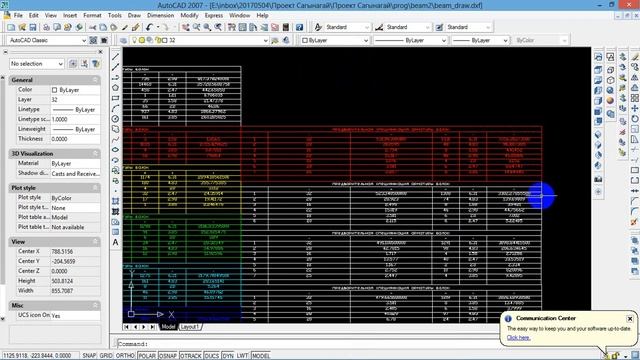Image resolution: width=640 pixels, height=360 pixels.
Task: Click the Move tool in Modify toolbar
Action: (635, 108)
